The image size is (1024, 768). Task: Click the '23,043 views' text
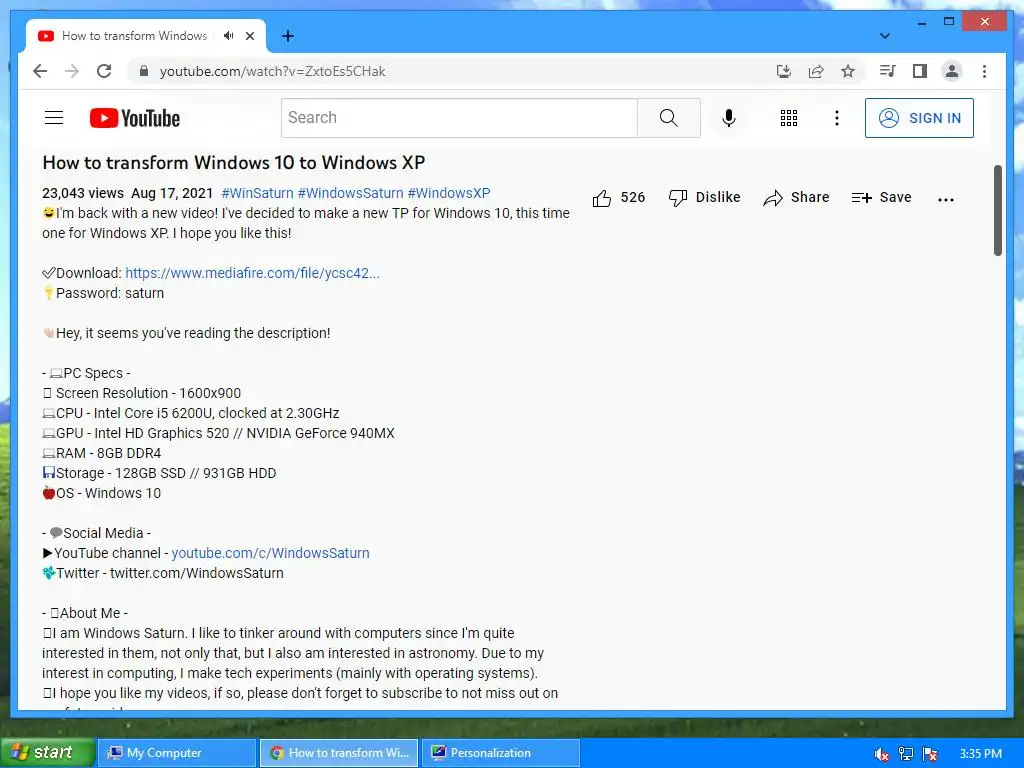point(83,193)
